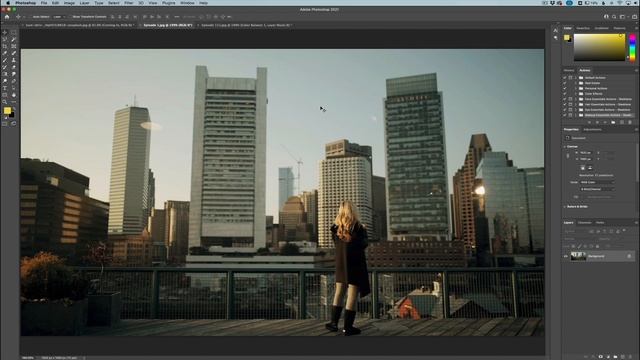Expand the Default Actions folder
640x360 pixels.
click(576, 78)
